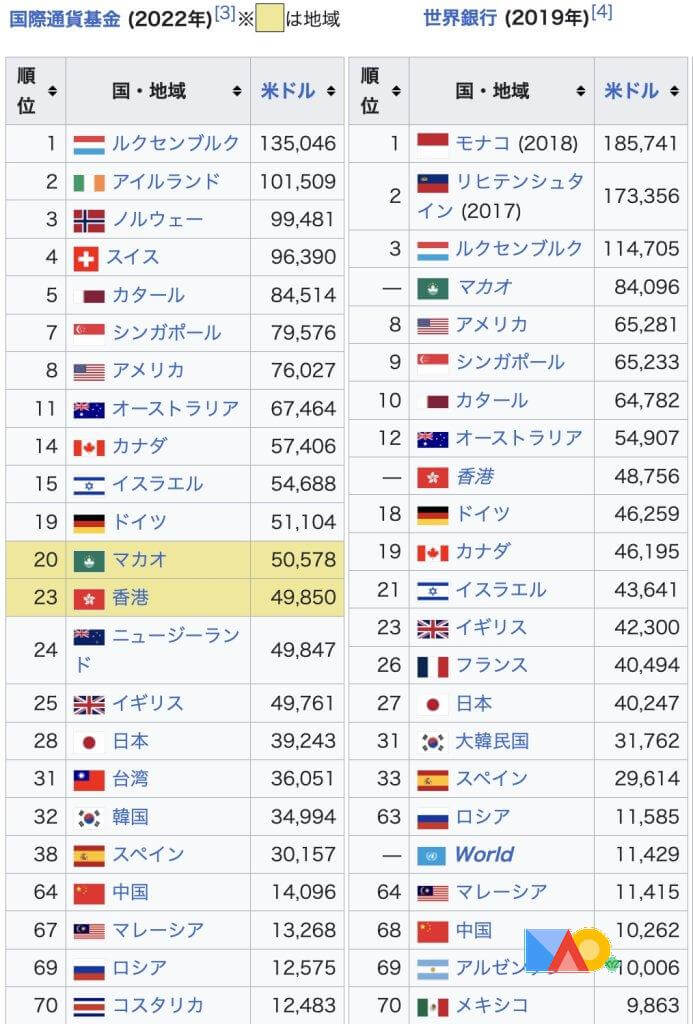
Task: Open the アイルランド country link
Action: coord(165,182)
